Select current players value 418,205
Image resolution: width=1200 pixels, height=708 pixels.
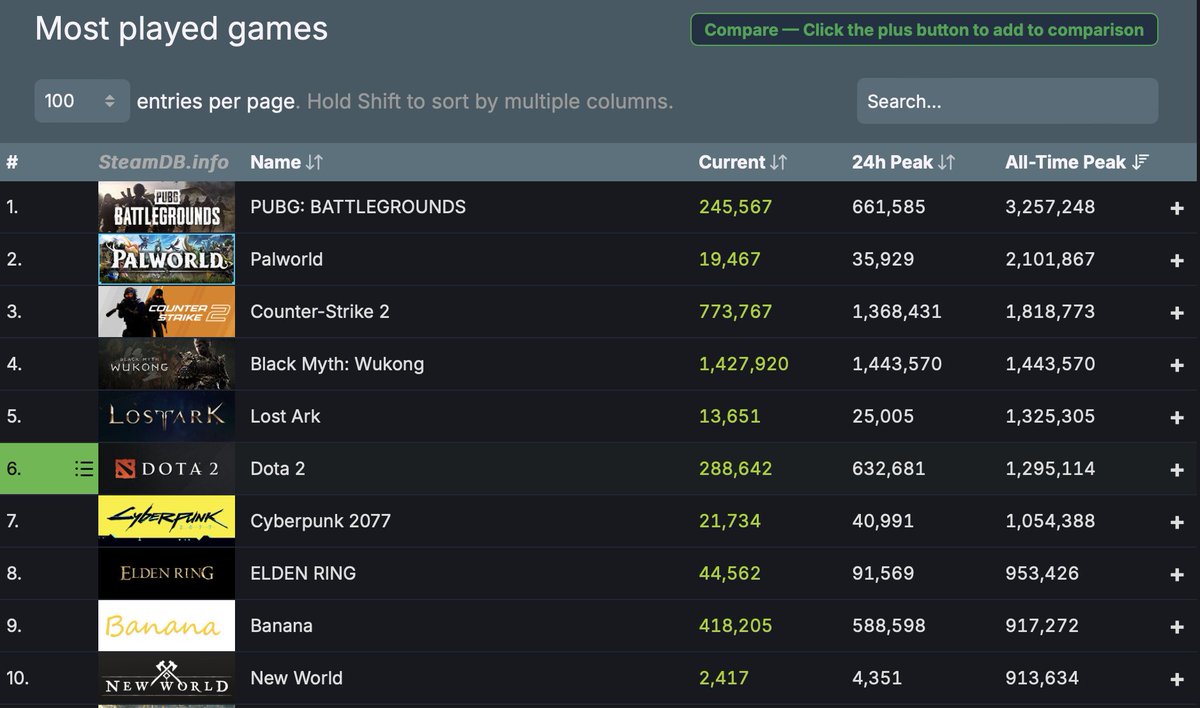point(735,625)
